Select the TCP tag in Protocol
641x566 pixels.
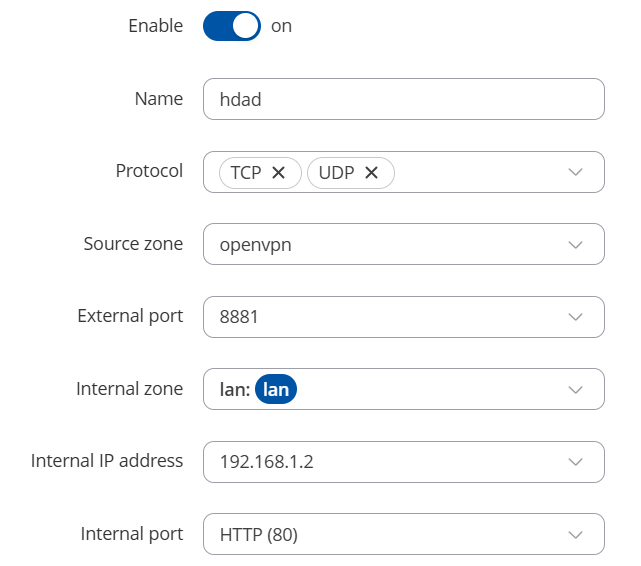pos(245,173)
